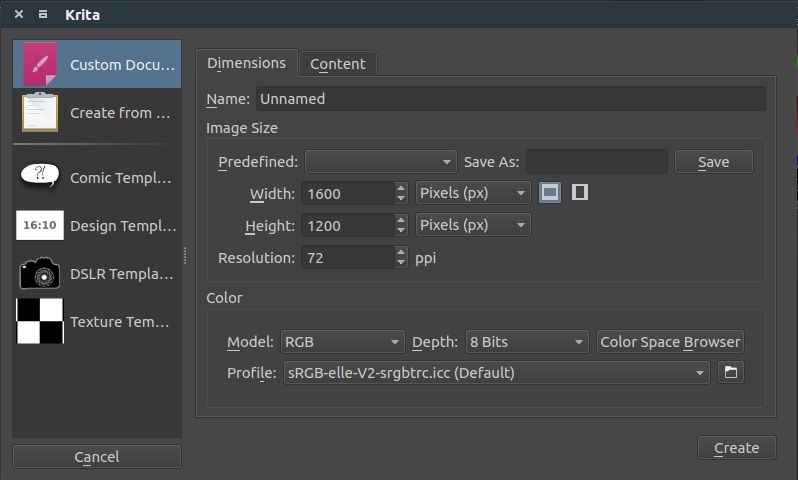This screenshot has height=480, width=798.
Task: Choose the Comic Templates speech bubble icon
Action: (x=40, y=176)
